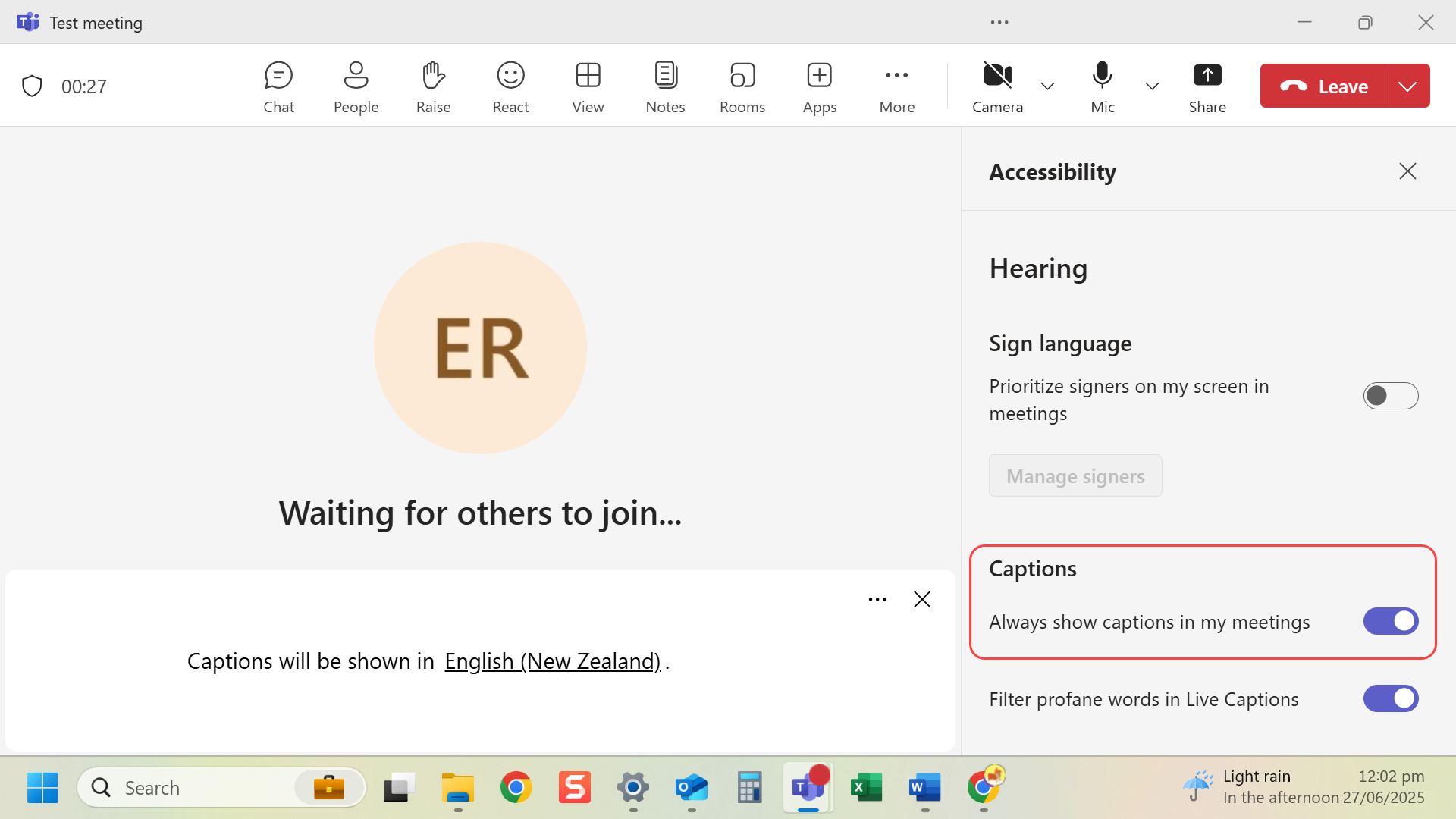This screenshot has width=1456, height=819.
Task: Open Windows Start menu
Action: coord(42,788)
